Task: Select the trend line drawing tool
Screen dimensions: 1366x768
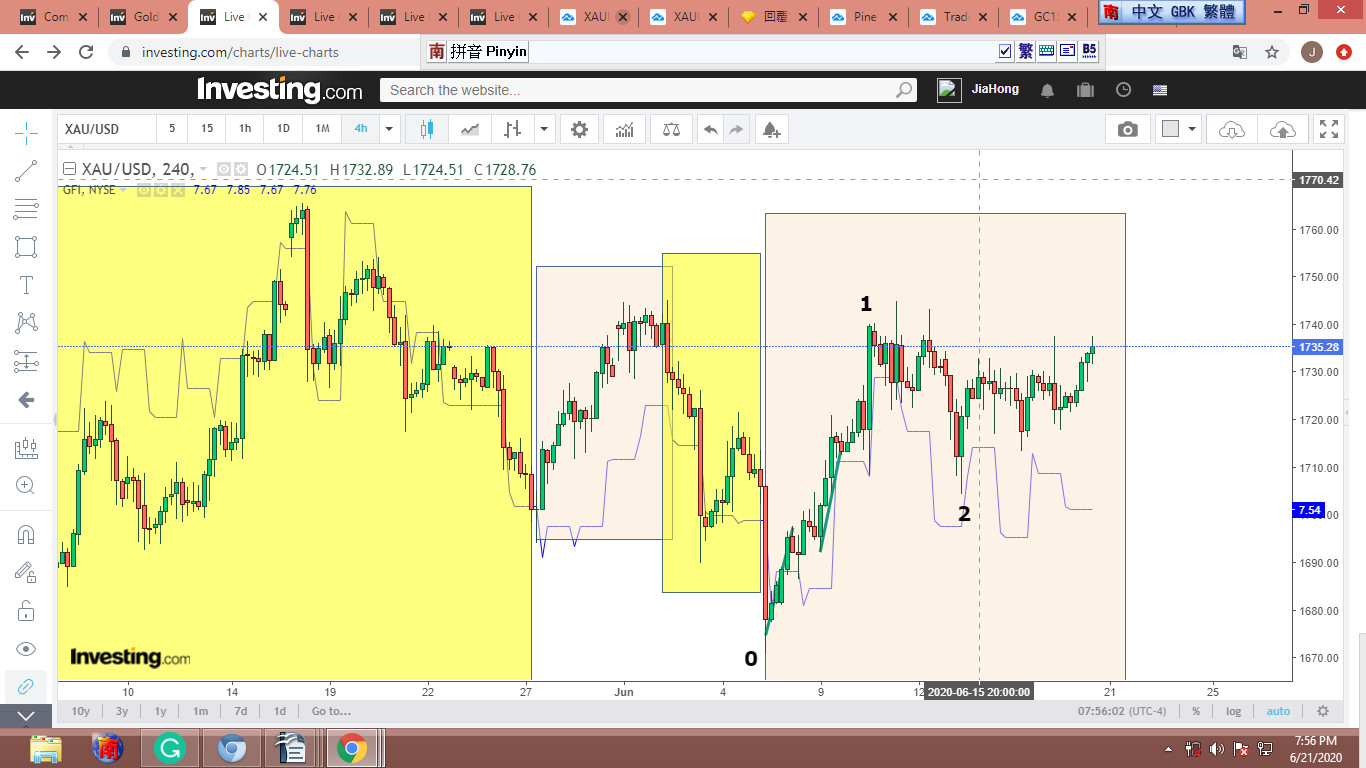Action: tap(26, 171)
